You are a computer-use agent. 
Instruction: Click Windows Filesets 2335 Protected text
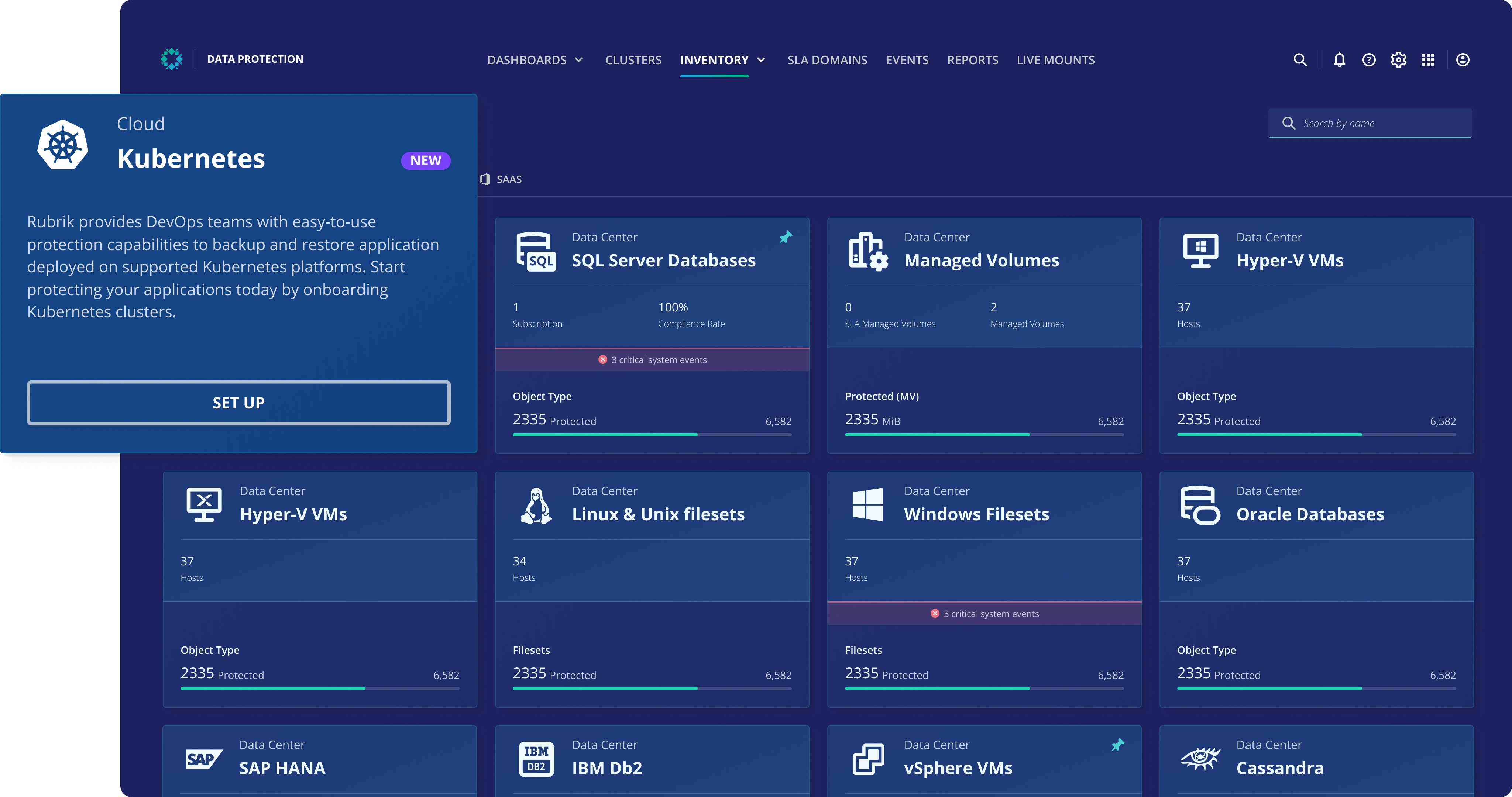pos(886,673)
